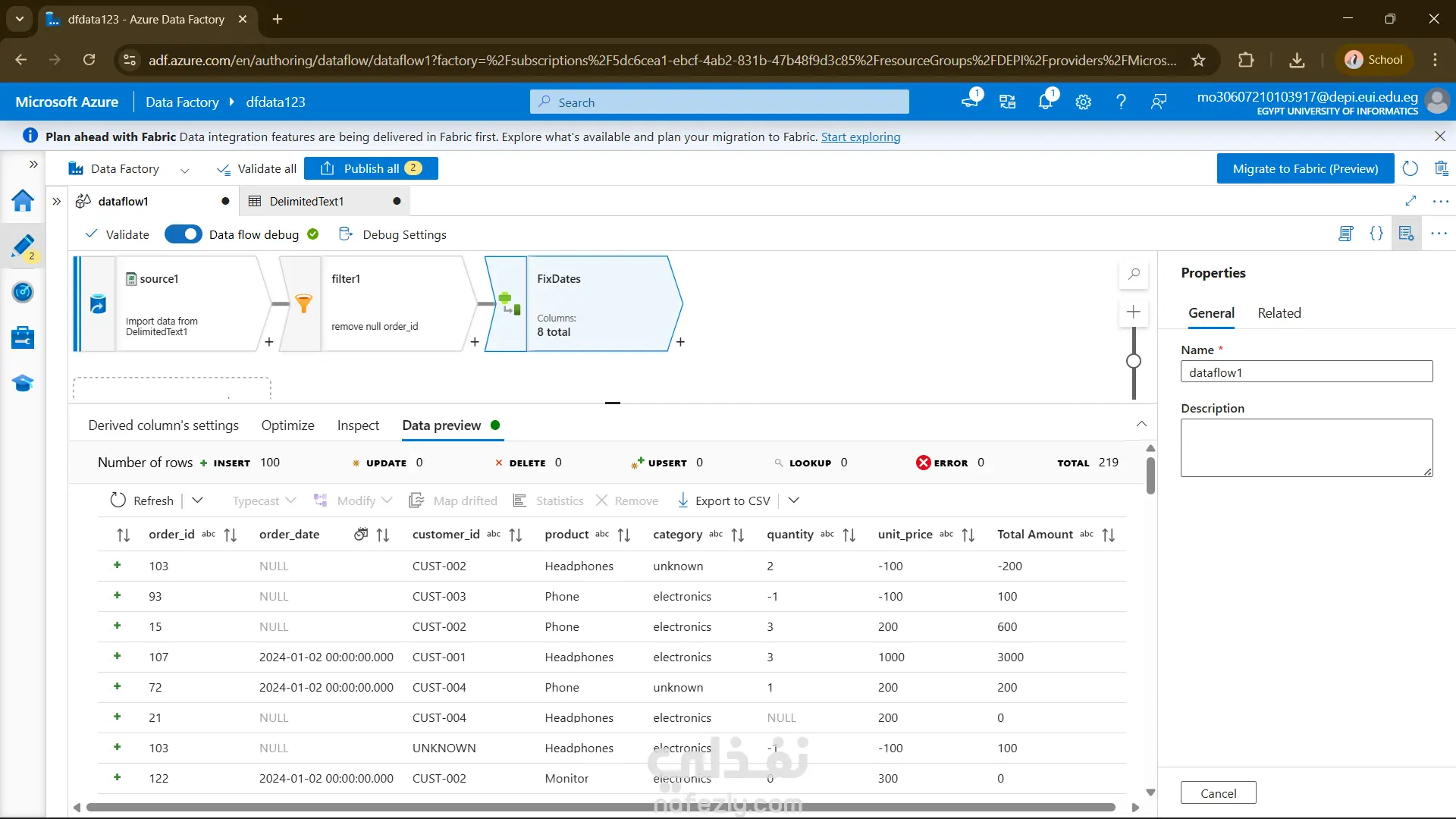This screenshot has height=819, width=1456.
Task: Add transformation after FixDates plus sign
Action: click(x=680, y=342)
